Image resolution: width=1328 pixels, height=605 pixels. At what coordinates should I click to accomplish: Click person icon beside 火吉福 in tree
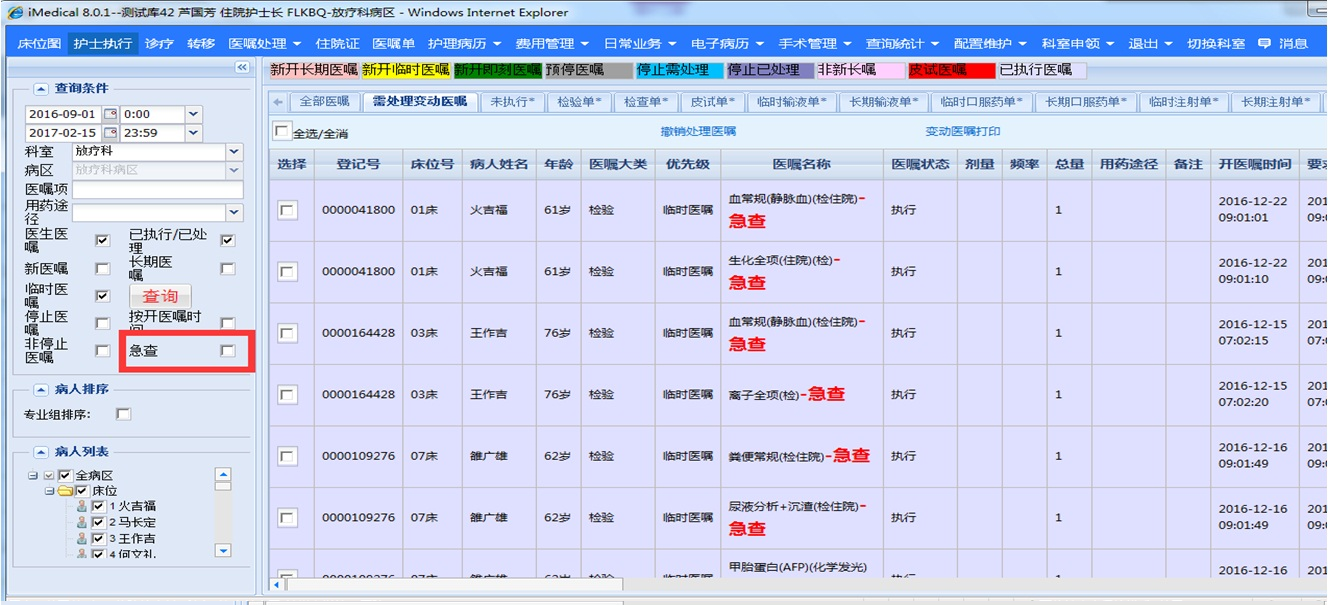[83, 506]
